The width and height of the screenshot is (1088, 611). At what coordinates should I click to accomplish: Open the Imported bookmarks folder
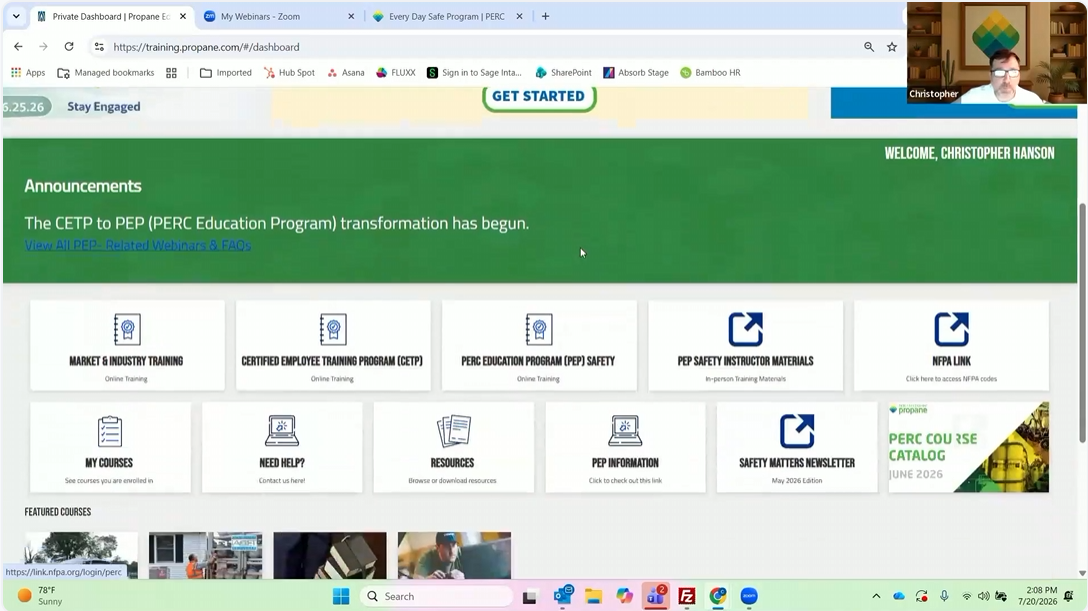pyautogui.click(x=226, y=72)
